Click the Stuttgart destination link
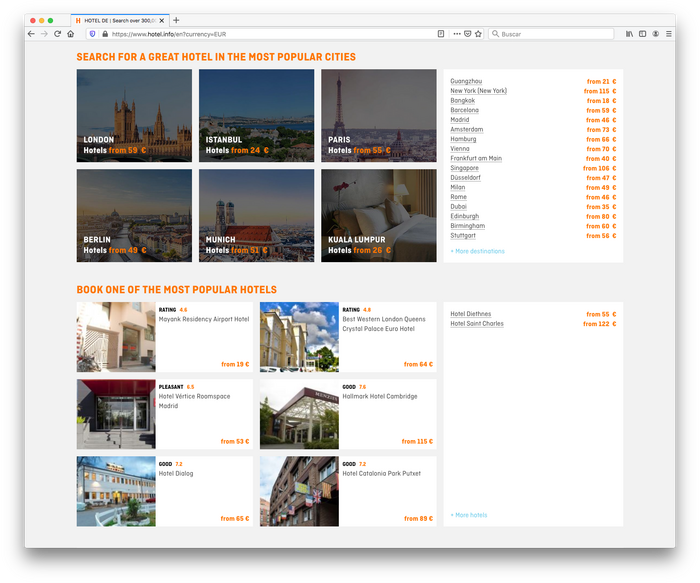This screenshot has width=700, height=583. pyautogui.click(x=463, y=236)
